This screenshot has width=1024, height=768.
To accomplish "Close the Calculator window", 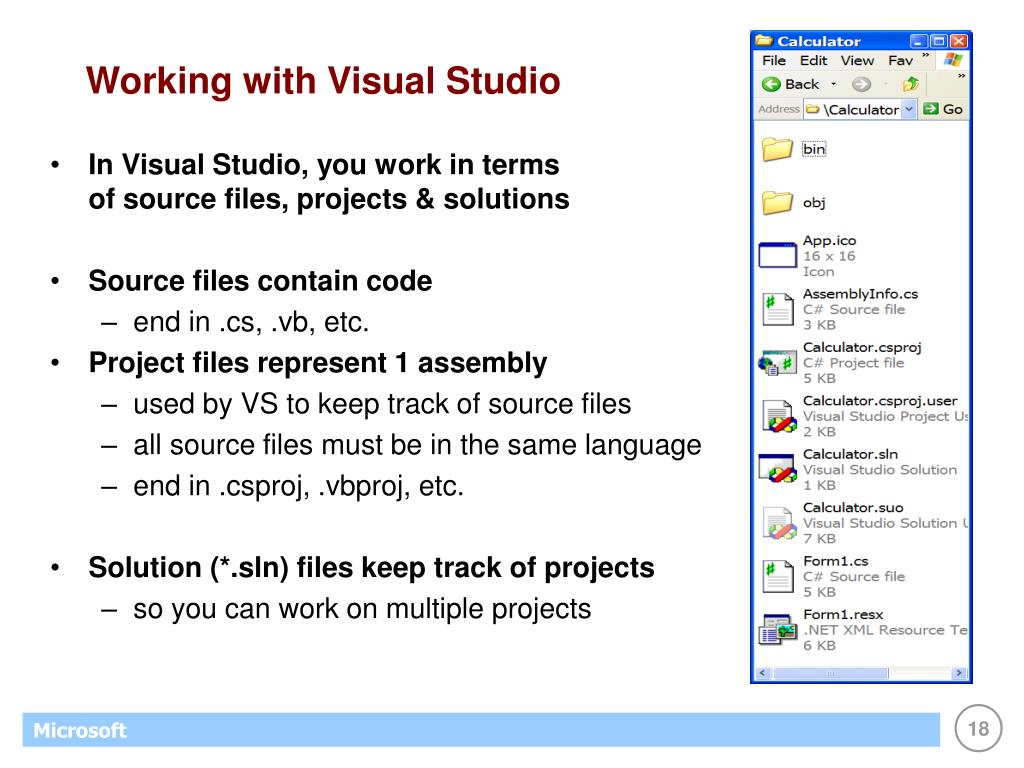I will tap(958, 41).
